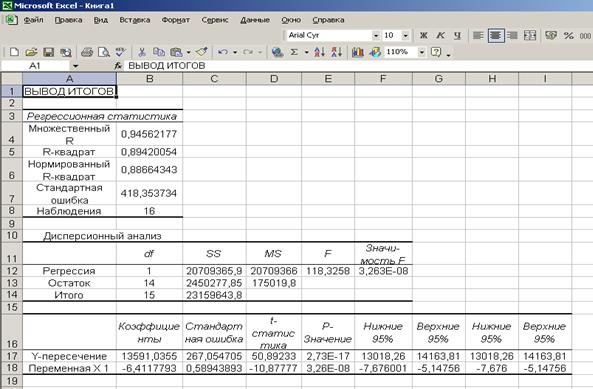This screenshot has width=593, height=389.
Task: Copy the selection
Action: click(x=159, y=52)
